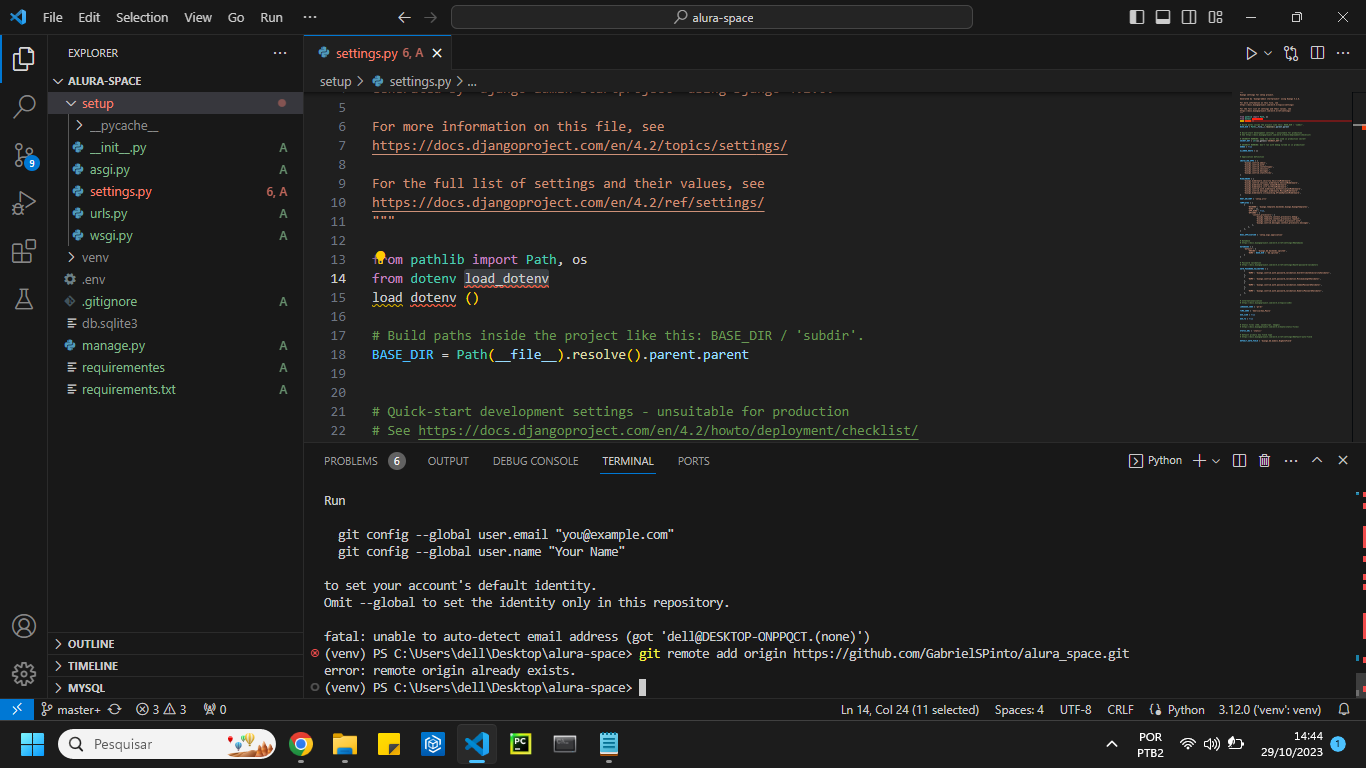This screenshot has width=1366, height=768.
Task: Click errors and warnings count in status bar
Action: (x=161, y=709)
